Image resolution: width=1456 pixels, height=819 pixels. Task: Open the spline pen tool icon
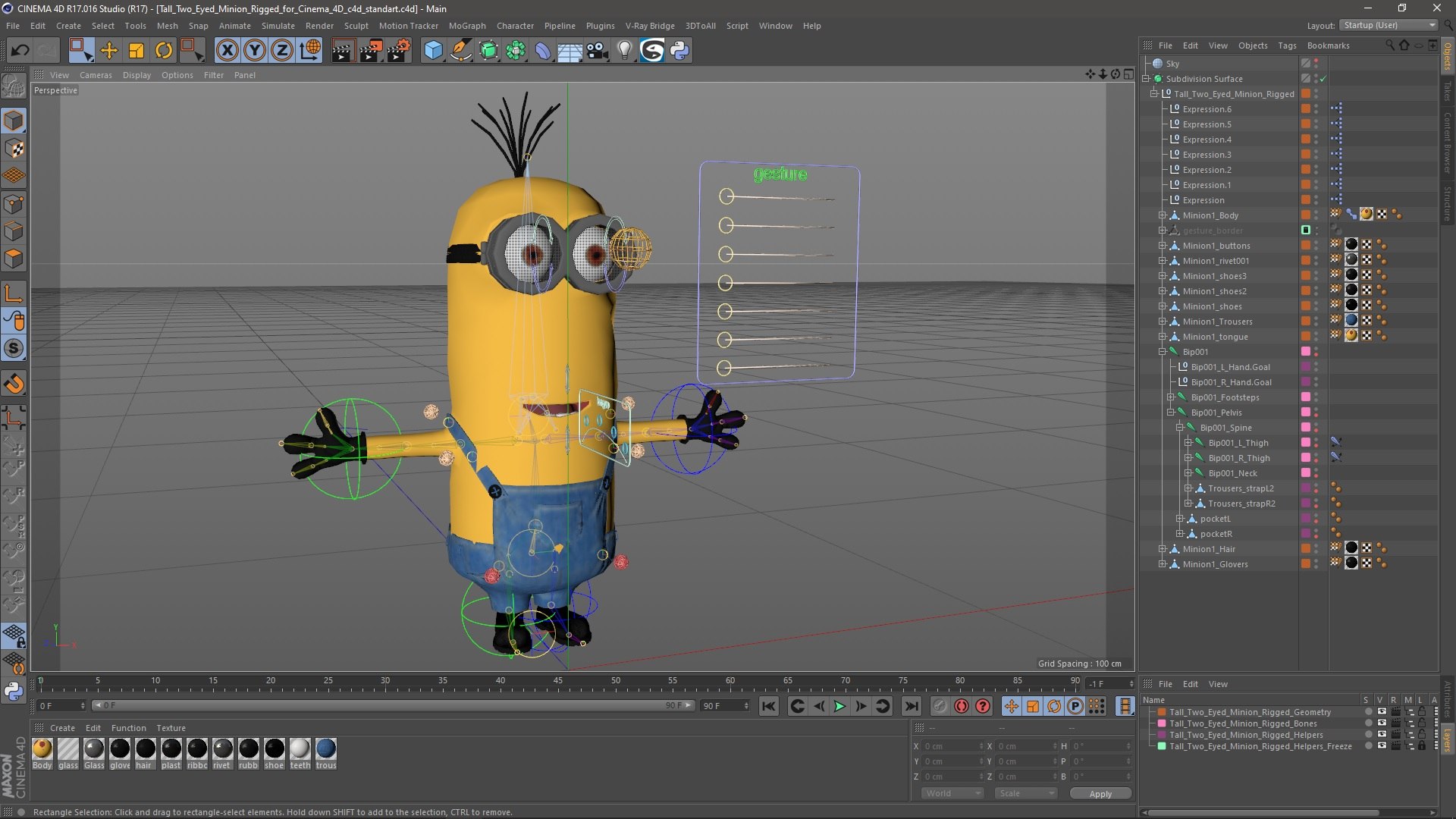tap(460, 51)
